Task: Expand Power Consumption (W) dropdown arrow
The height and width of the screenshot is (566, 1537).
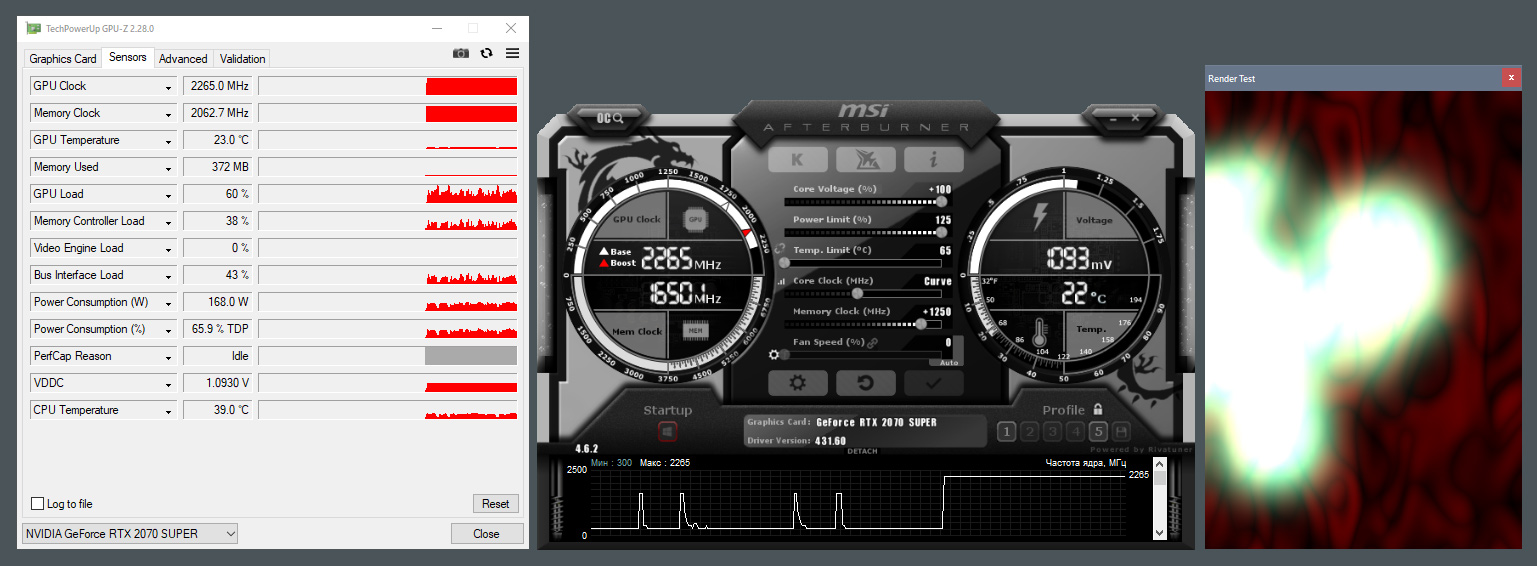Action: coord(169,303)
